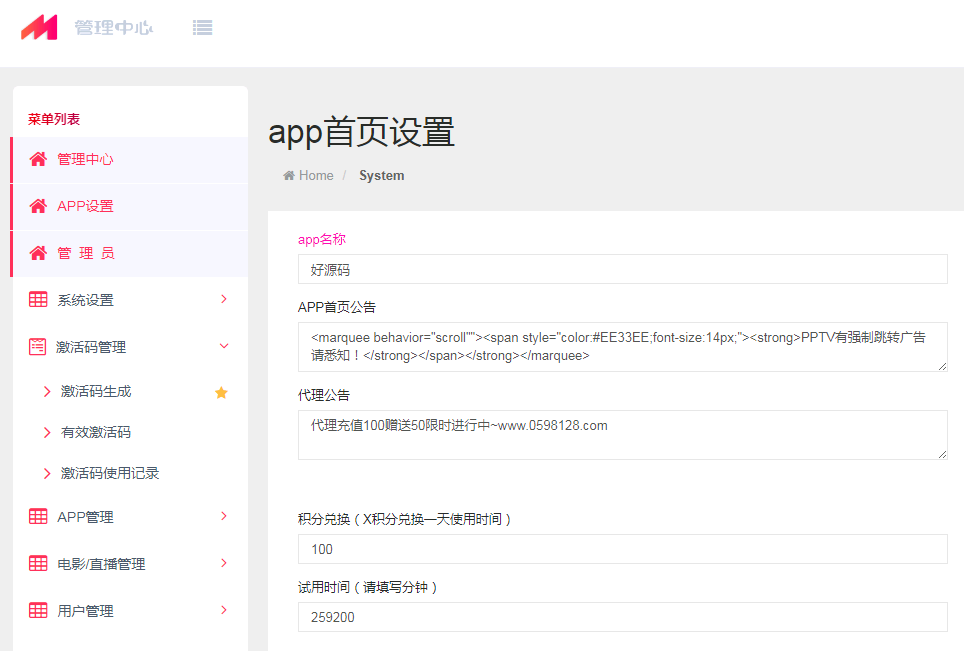Click the app名称 input field
This screenshot has height=658, width=964.
click(x=622, y=269)
